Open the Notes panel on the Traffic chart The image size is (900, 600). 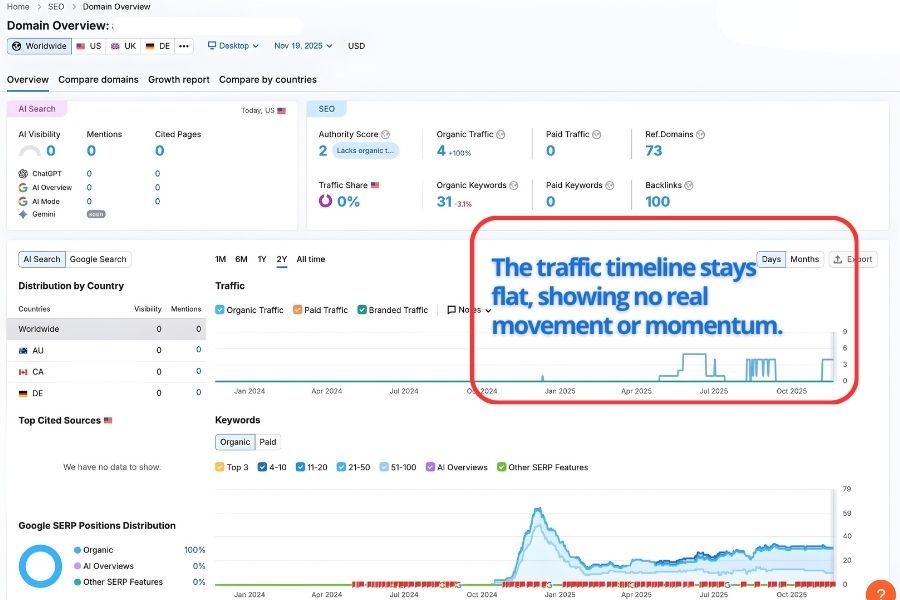click(455, 309)
